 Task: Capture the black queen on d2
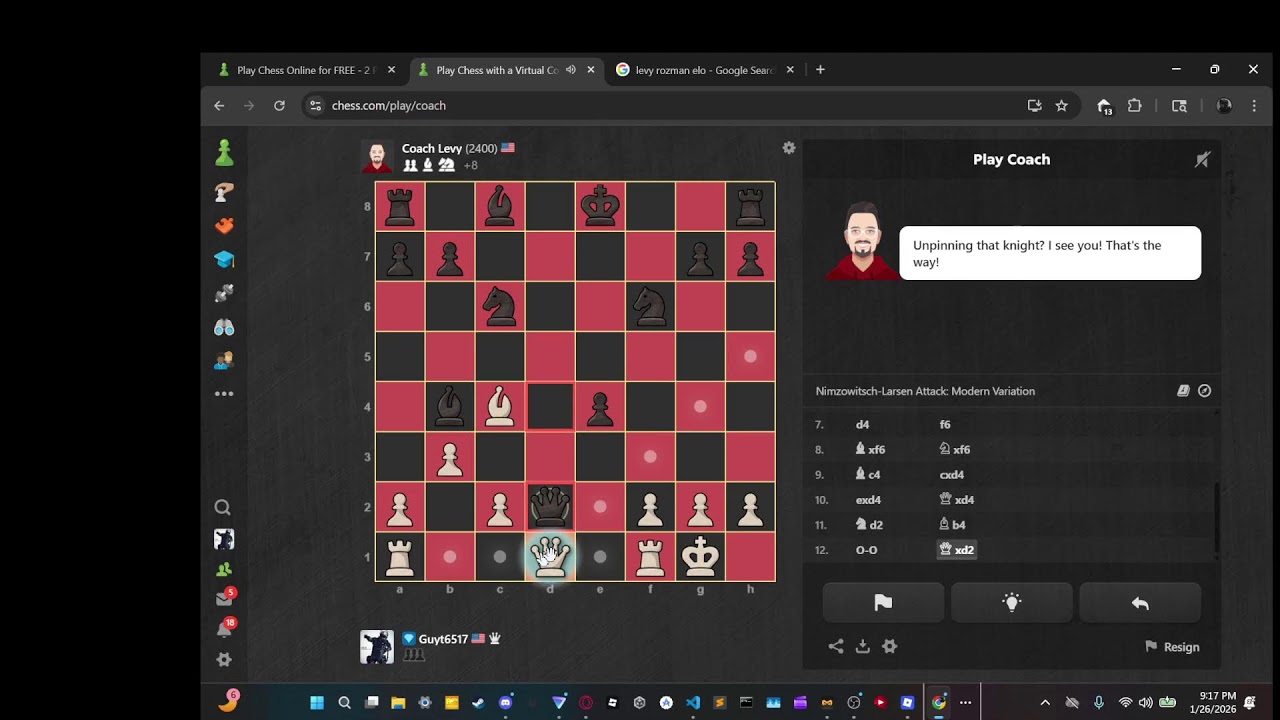(550, 507)
